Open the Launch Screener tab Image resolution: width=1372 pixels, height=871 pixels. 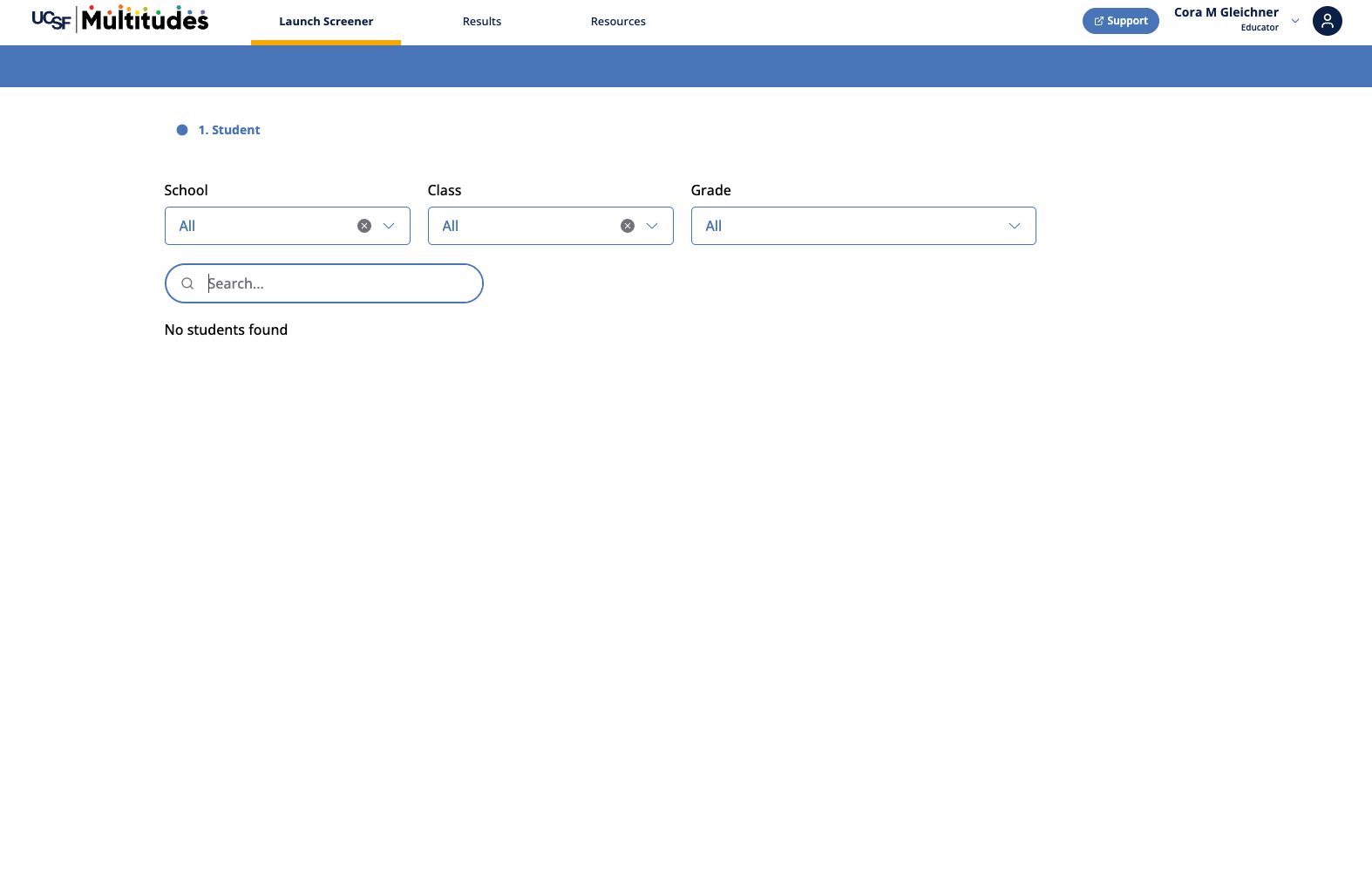pos(326,22)
